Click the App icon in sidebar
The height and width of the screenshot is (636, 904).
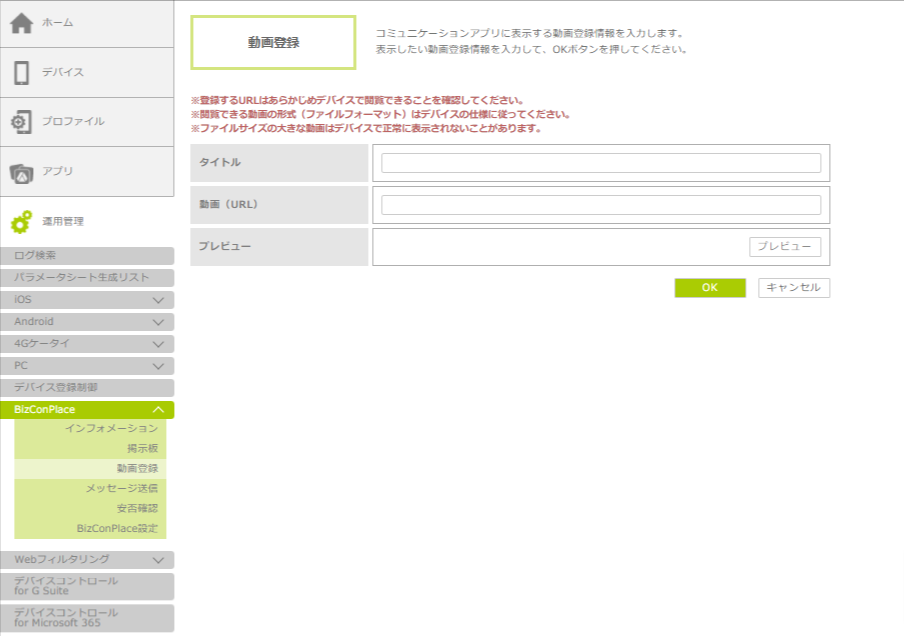(22, 172)
